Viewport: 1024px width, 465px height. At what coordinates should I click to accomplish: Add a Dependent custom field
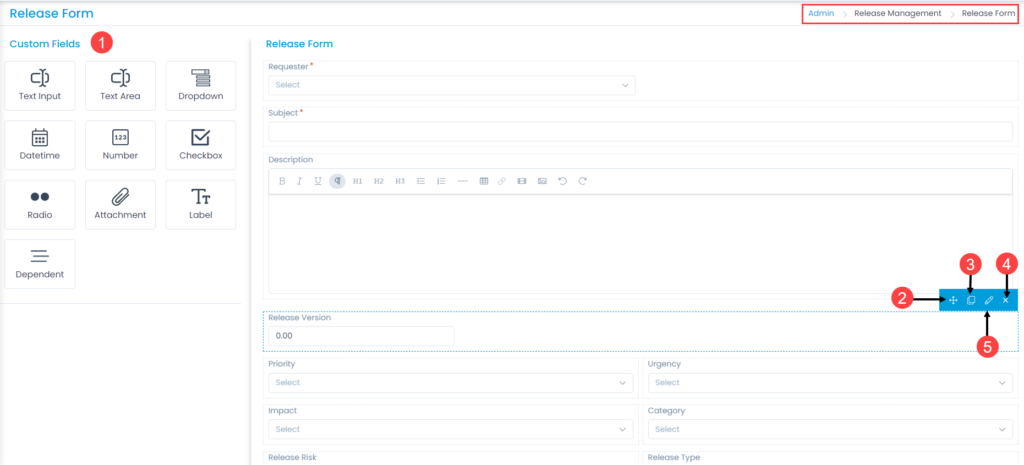pos(40,264)
